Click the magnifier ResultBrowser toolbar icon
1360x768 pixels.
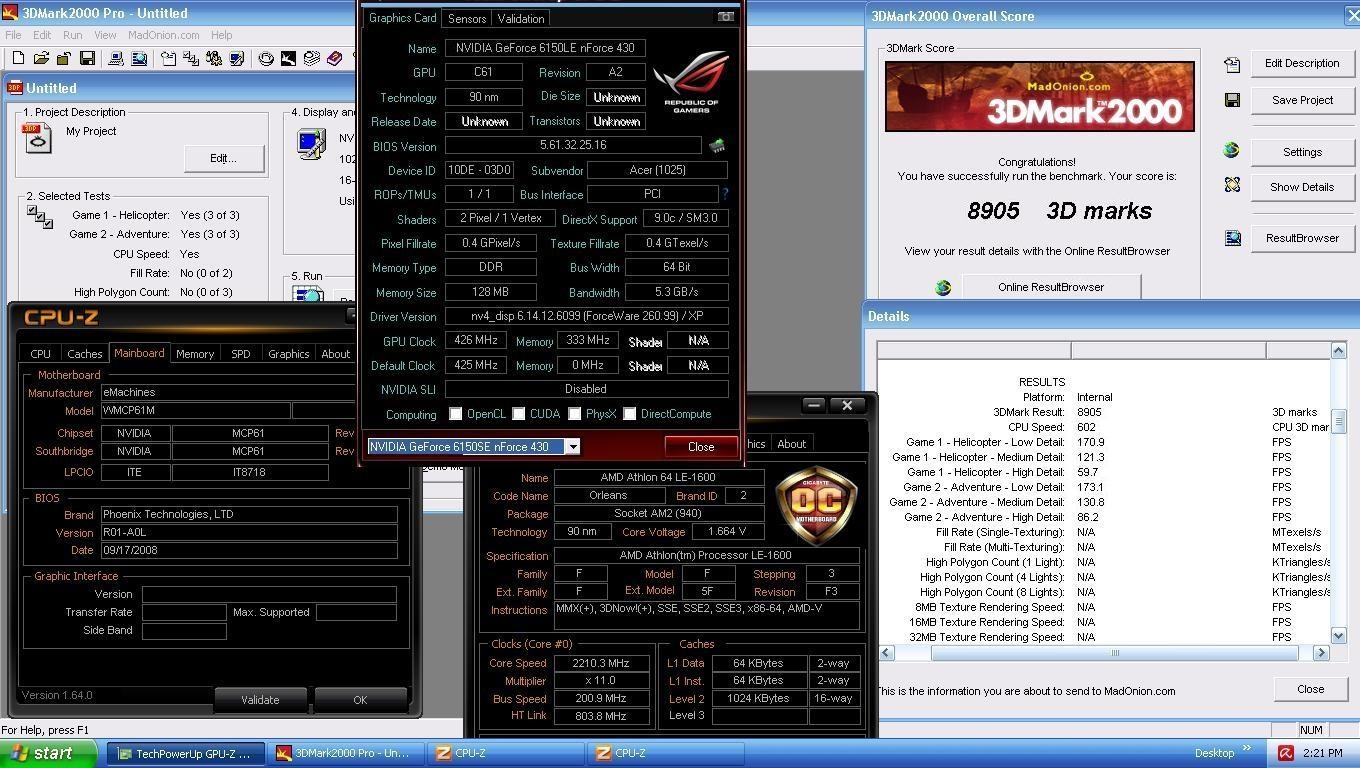(139, 59)
